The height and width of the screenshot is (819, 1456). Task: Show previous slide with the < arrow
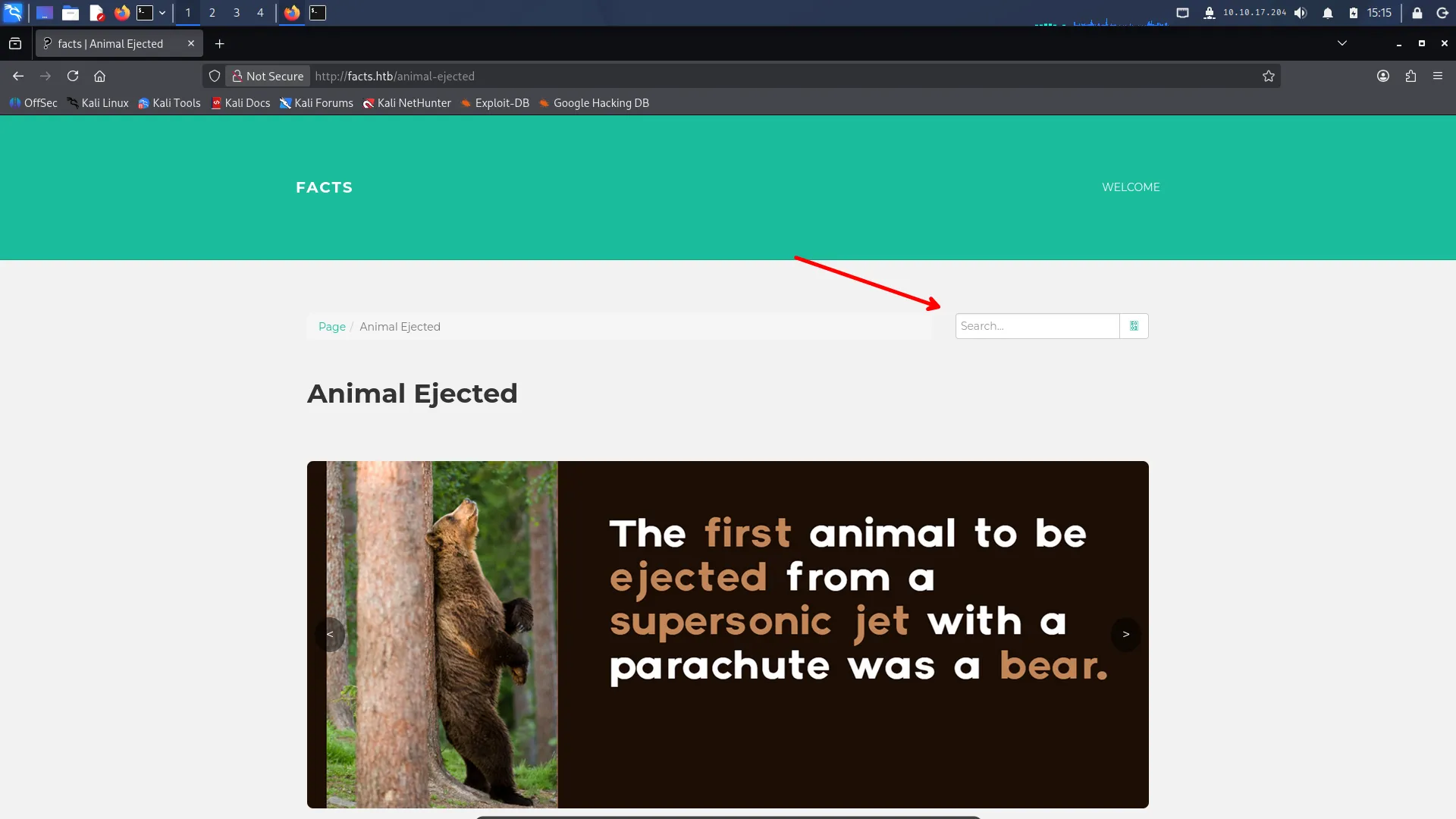click(x=330, y=634)
